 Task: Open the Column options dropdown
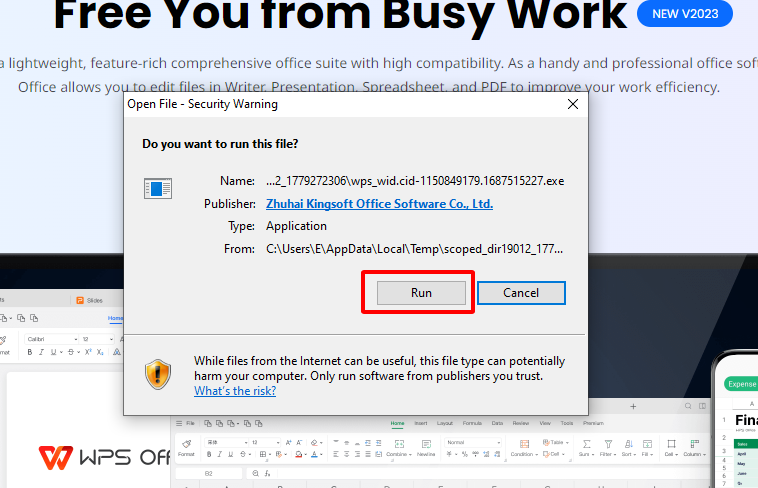click(x=694, y=448)
